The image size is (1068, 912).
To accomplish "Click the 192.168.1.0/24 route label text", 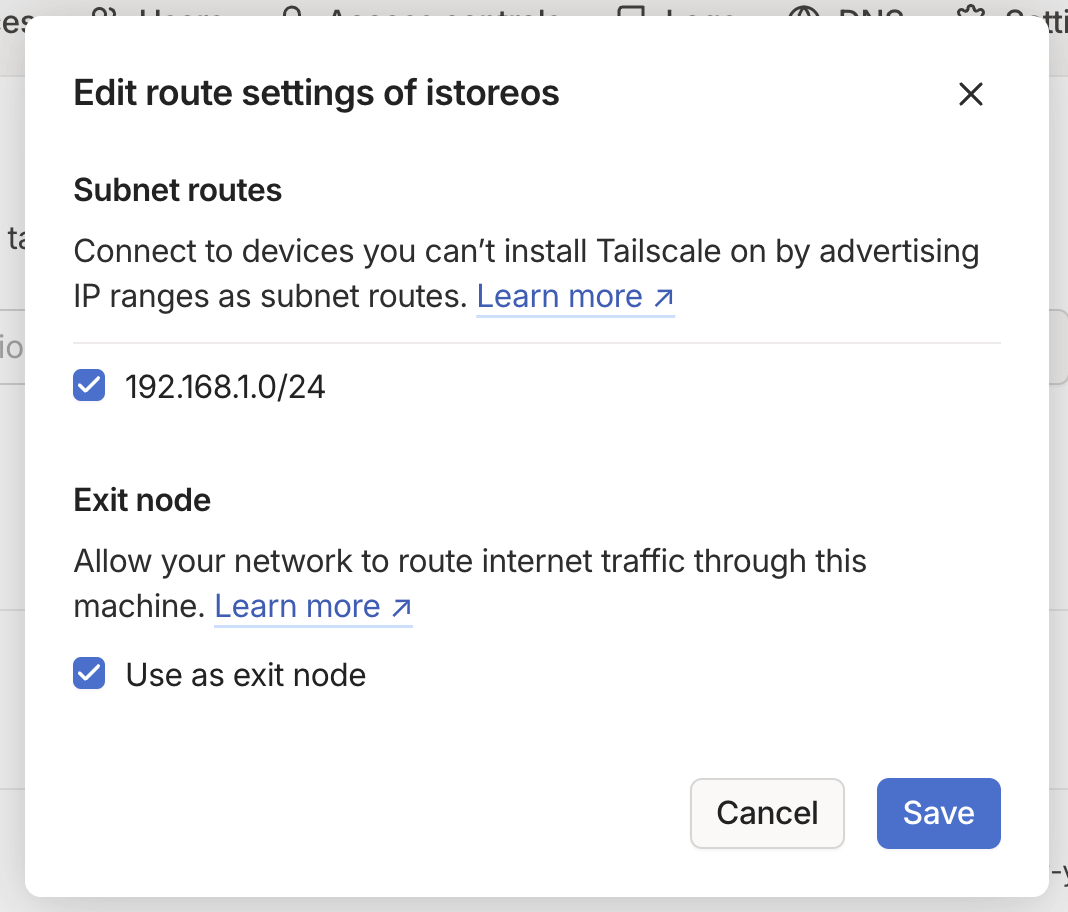I will pyautogui.click(x=225, y=387).
